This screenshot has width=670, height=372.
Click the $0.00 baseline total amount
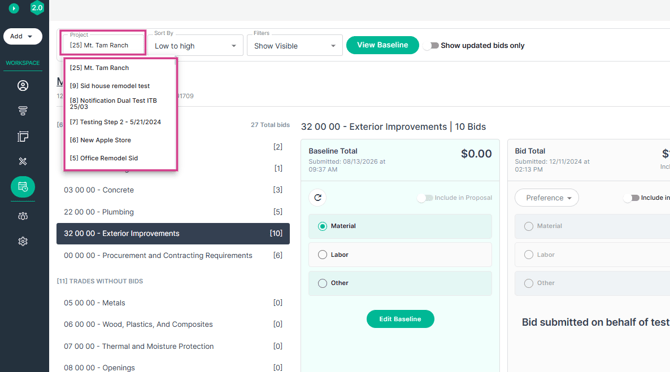point(476,154)
